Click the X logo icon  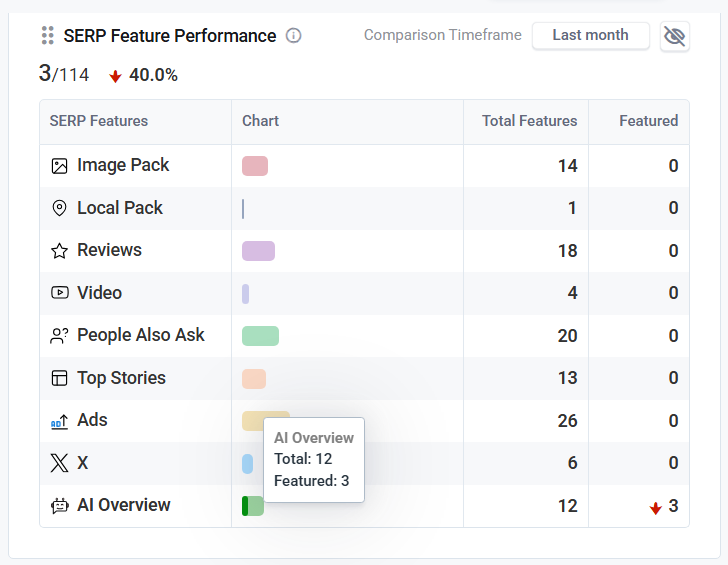59,463
